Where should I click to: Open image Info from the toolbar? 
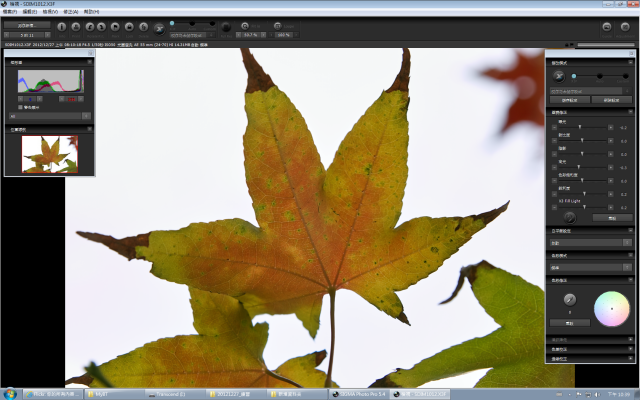62,27
